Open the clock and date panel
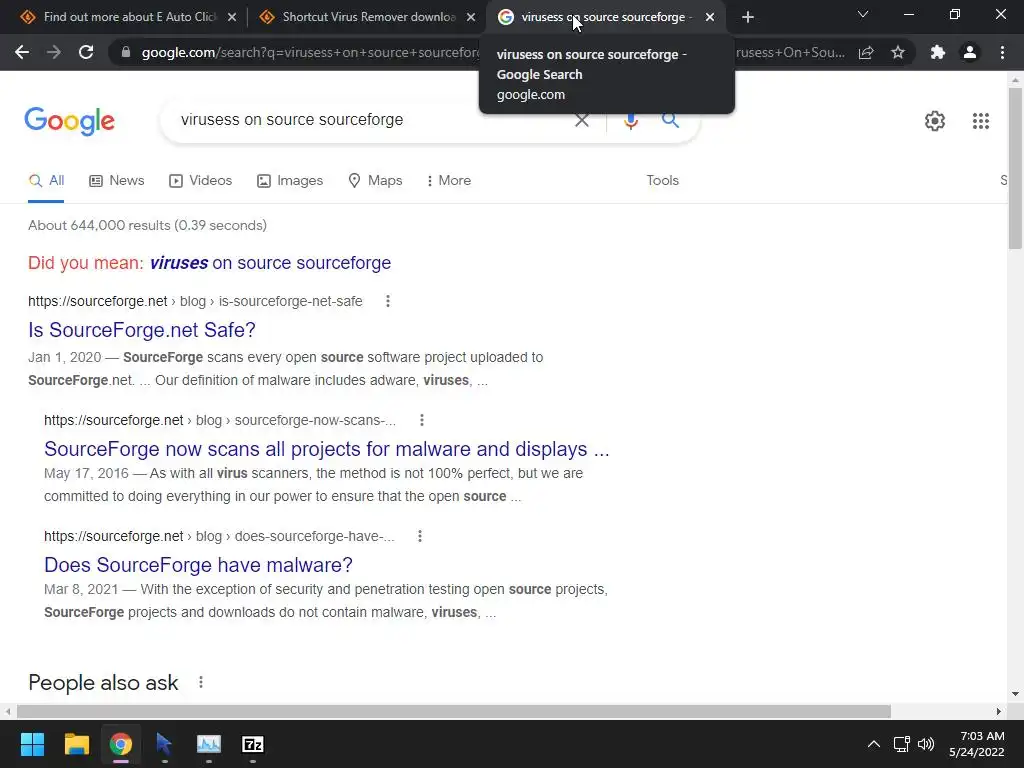The image size is (1024, 768). (976, 744)
